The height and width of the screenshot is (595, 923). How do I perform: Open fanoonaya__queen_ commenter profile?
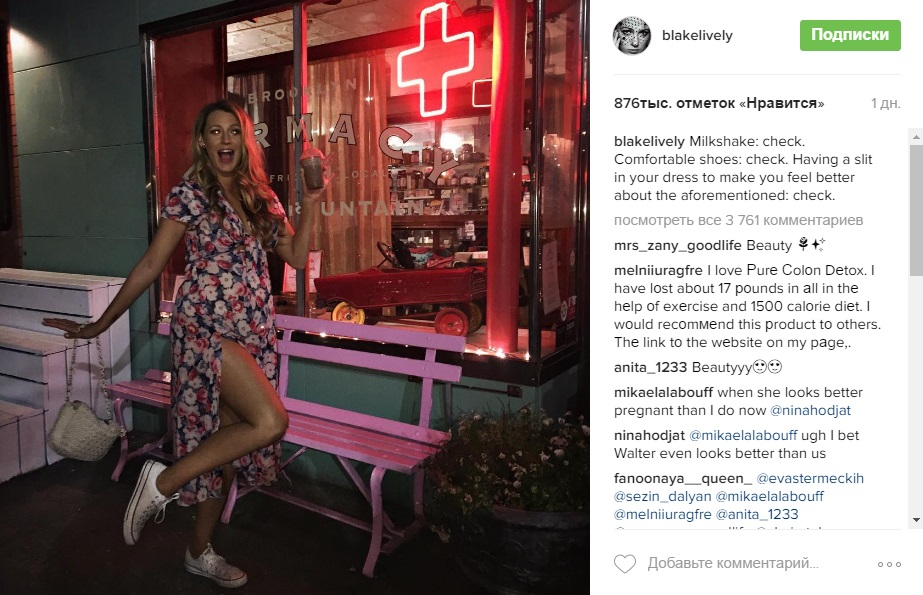point(683,478)
